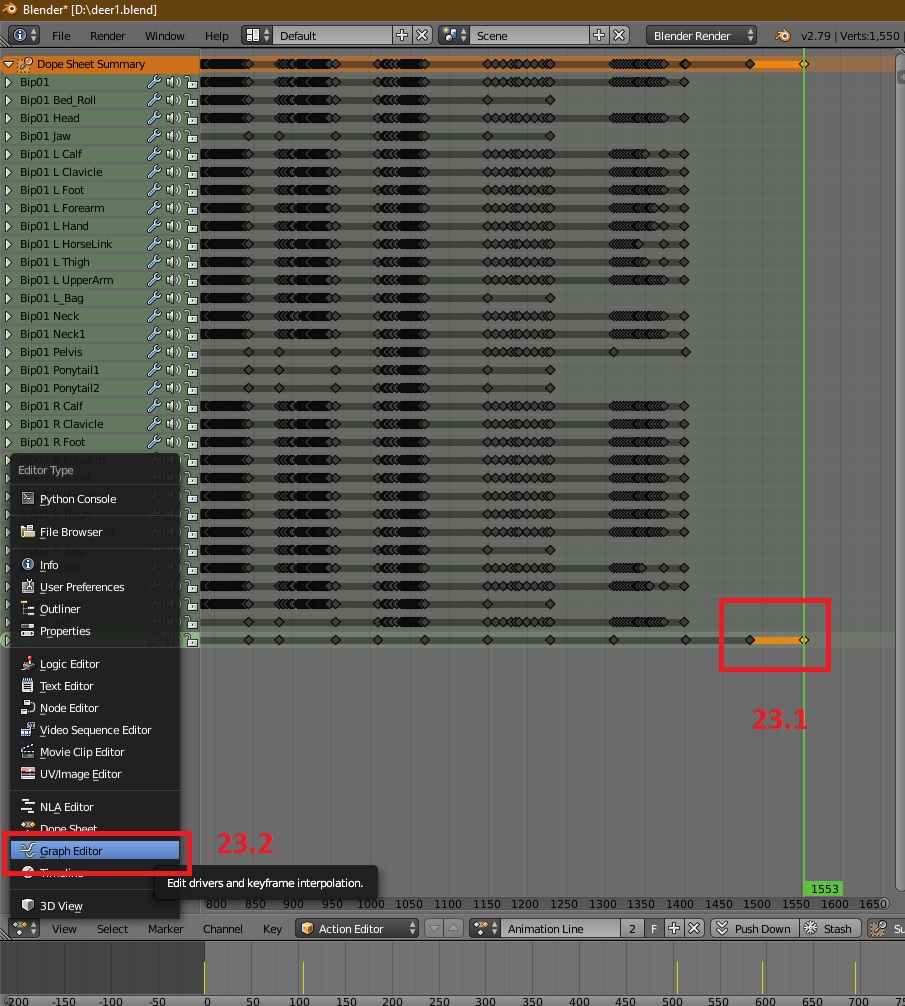
Task: Mute the Bip01 R Foot channel
Action: pos(173,442)
